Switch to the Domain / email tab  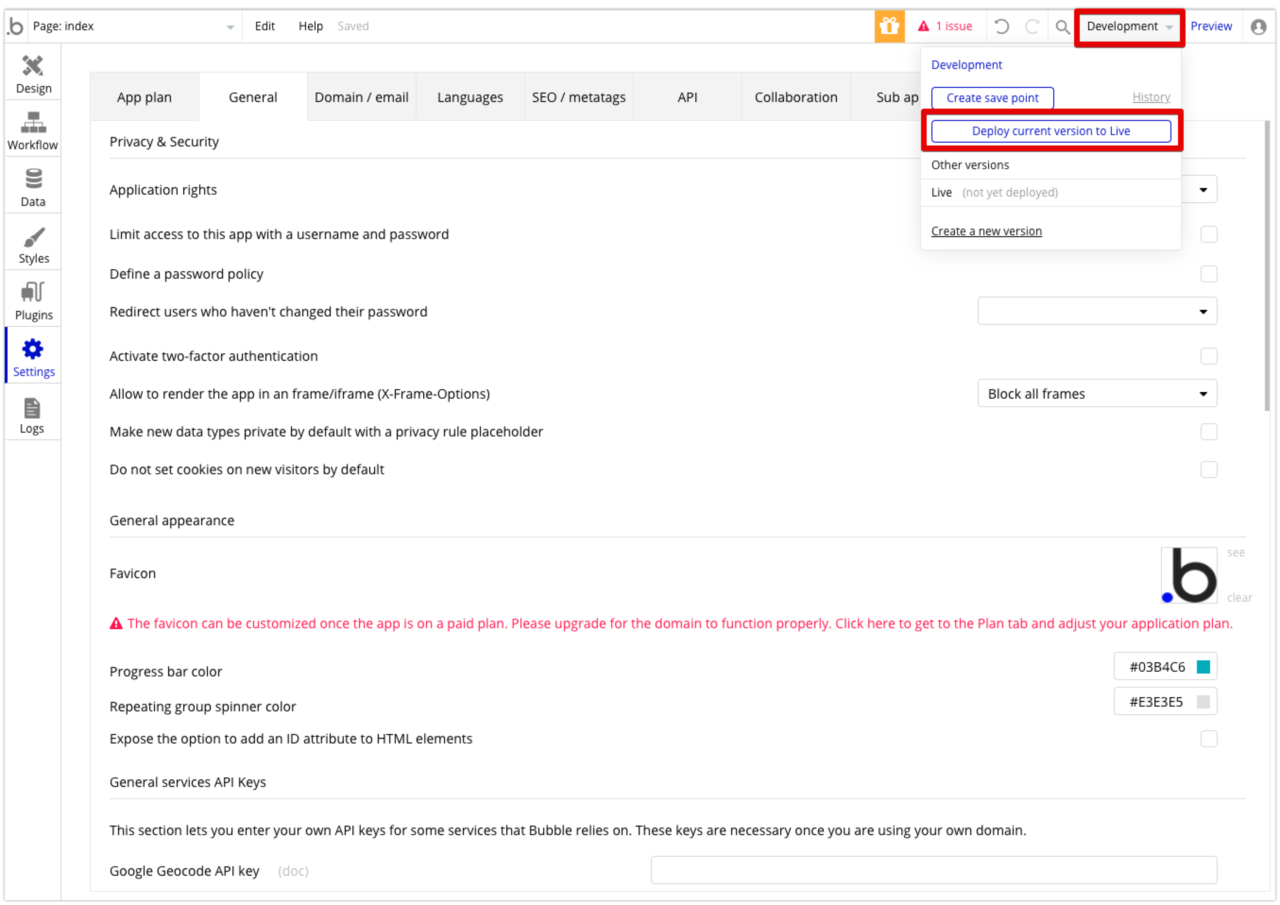pos(362,97)
